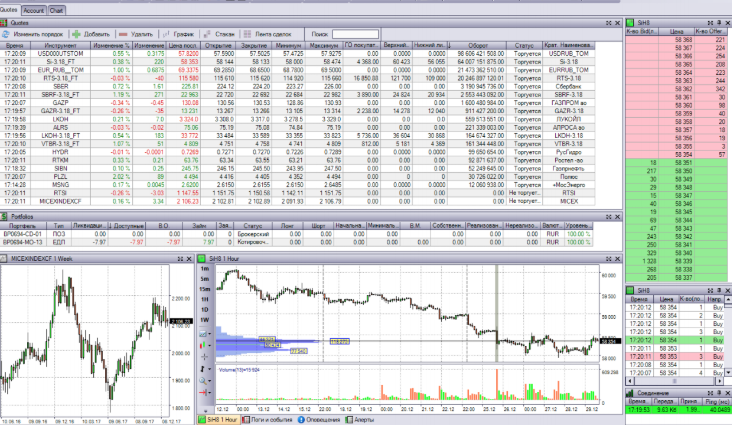The width and height of the screenshot is (732, 425).
Task: Open the Логи и события tab
Action: tap(267, 419)
